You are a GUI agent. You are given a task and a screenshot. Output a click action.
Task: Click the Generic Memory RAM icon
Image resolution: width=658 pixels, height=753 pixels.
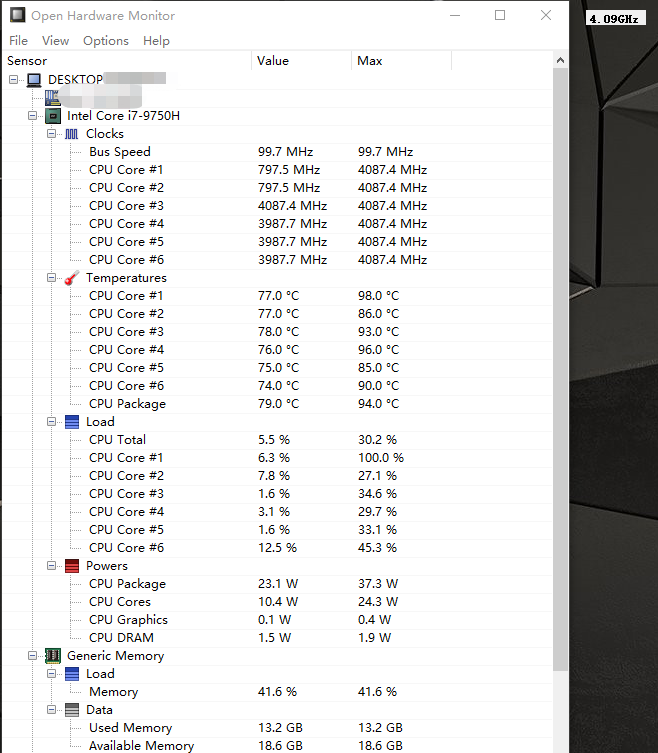click(53, 656)
